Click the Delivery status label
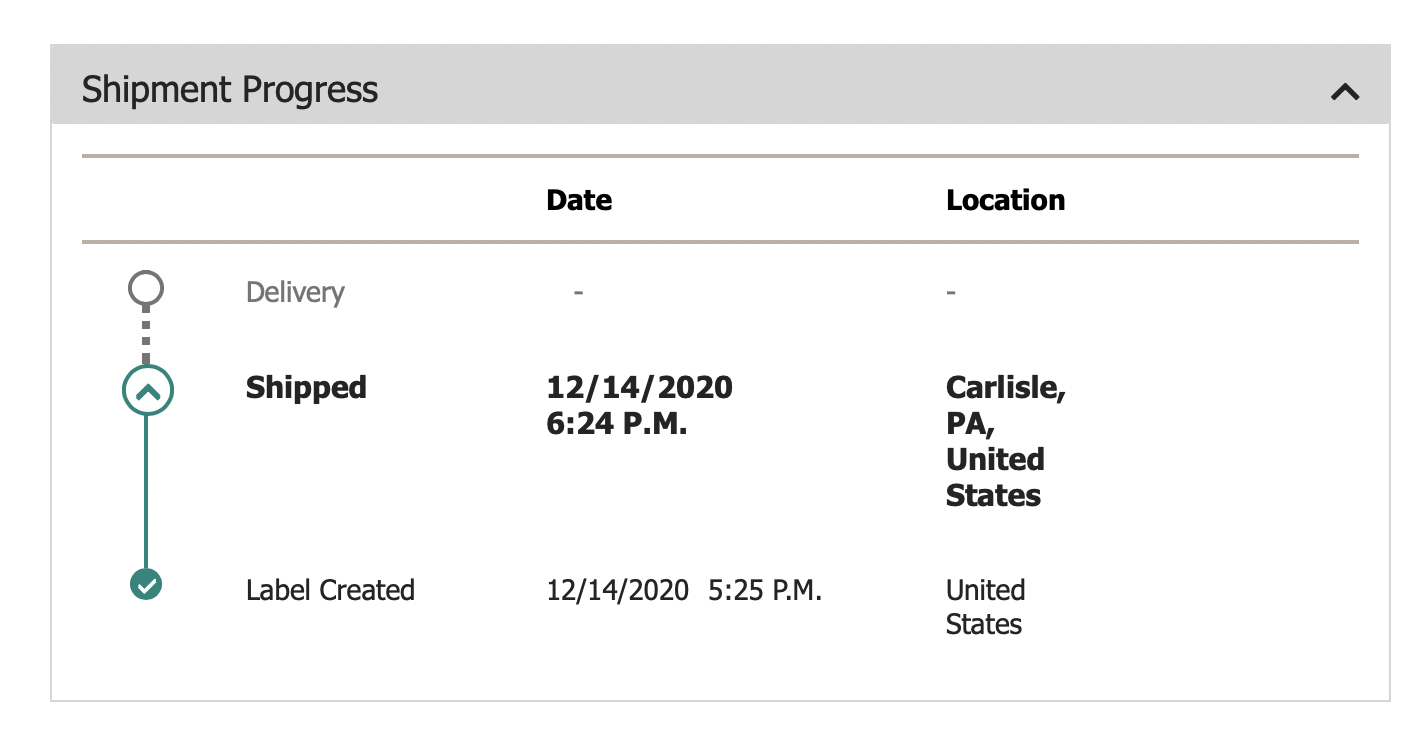The height and width of the screenshot is (746, 1424). (295, 293)
